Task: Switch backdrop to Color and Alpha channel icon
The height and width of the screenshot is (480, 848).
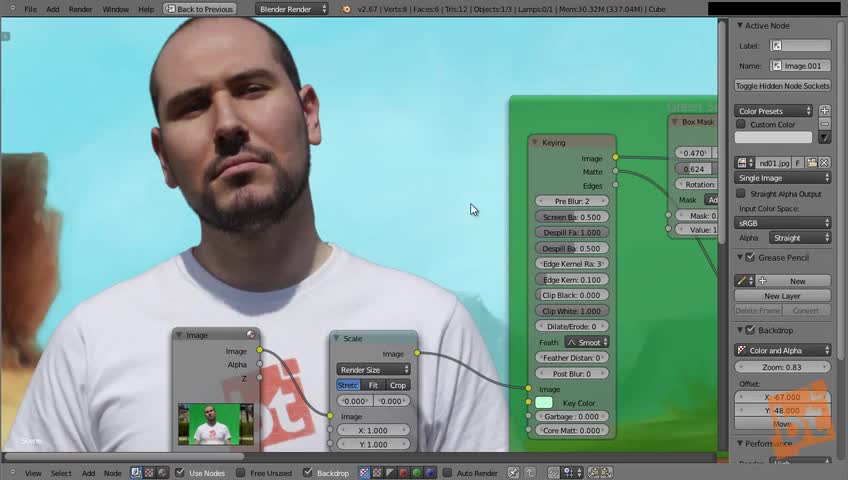Action: 365,473
